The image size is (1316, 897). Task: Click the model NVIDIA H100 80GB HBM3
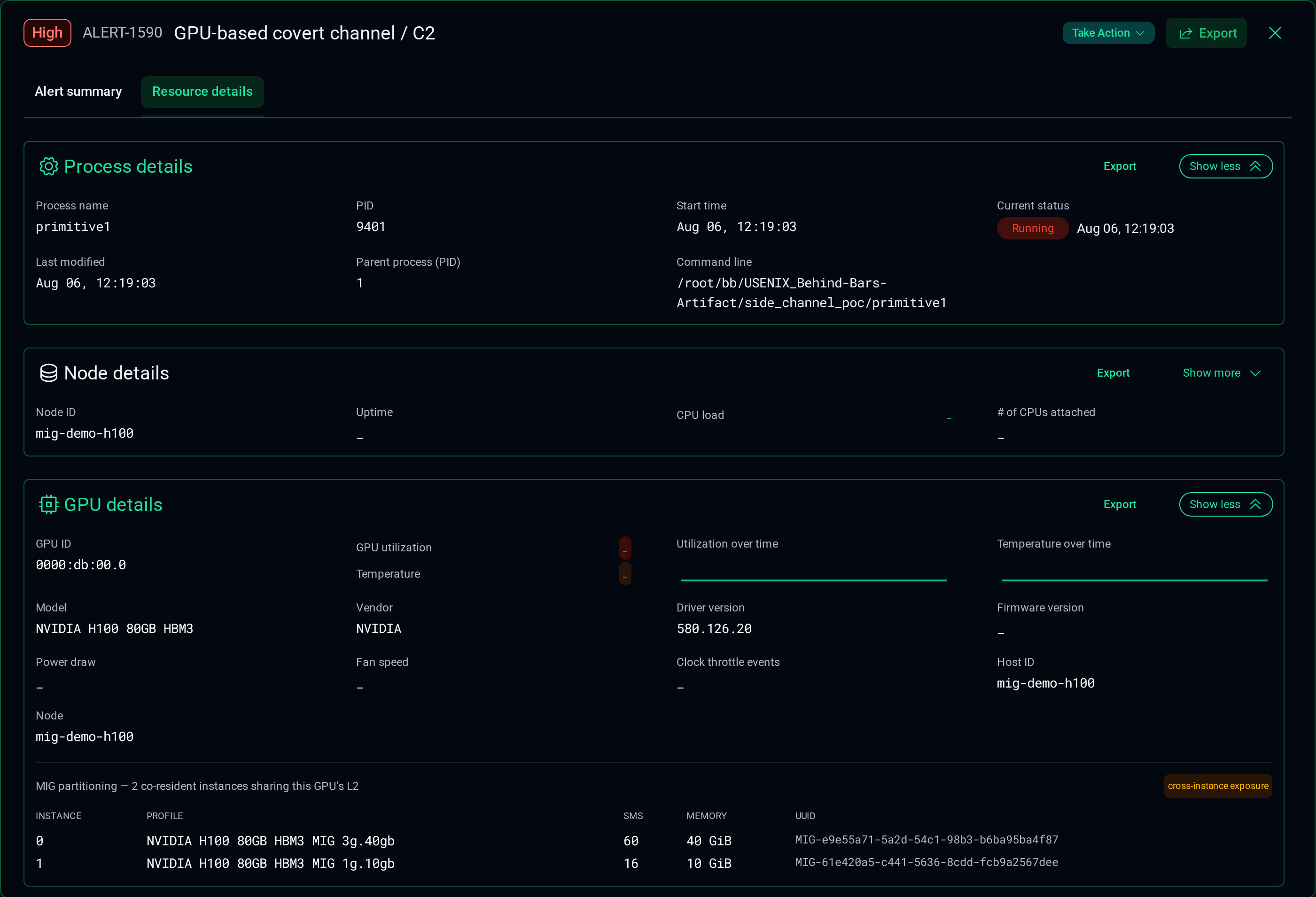click(x=114, y=629)
